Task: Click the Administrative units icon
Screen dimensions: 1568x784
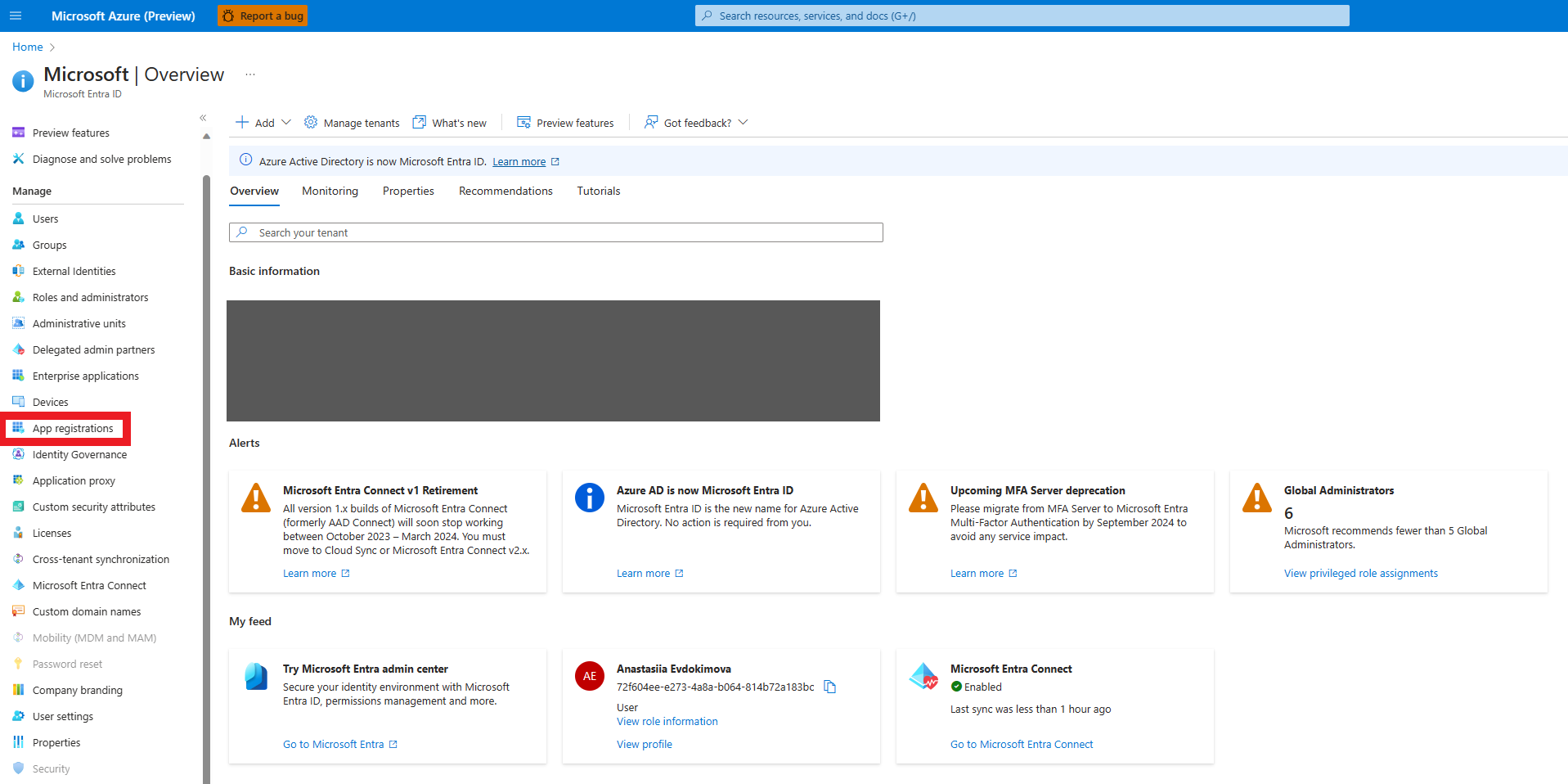Action: click(18, 323)
